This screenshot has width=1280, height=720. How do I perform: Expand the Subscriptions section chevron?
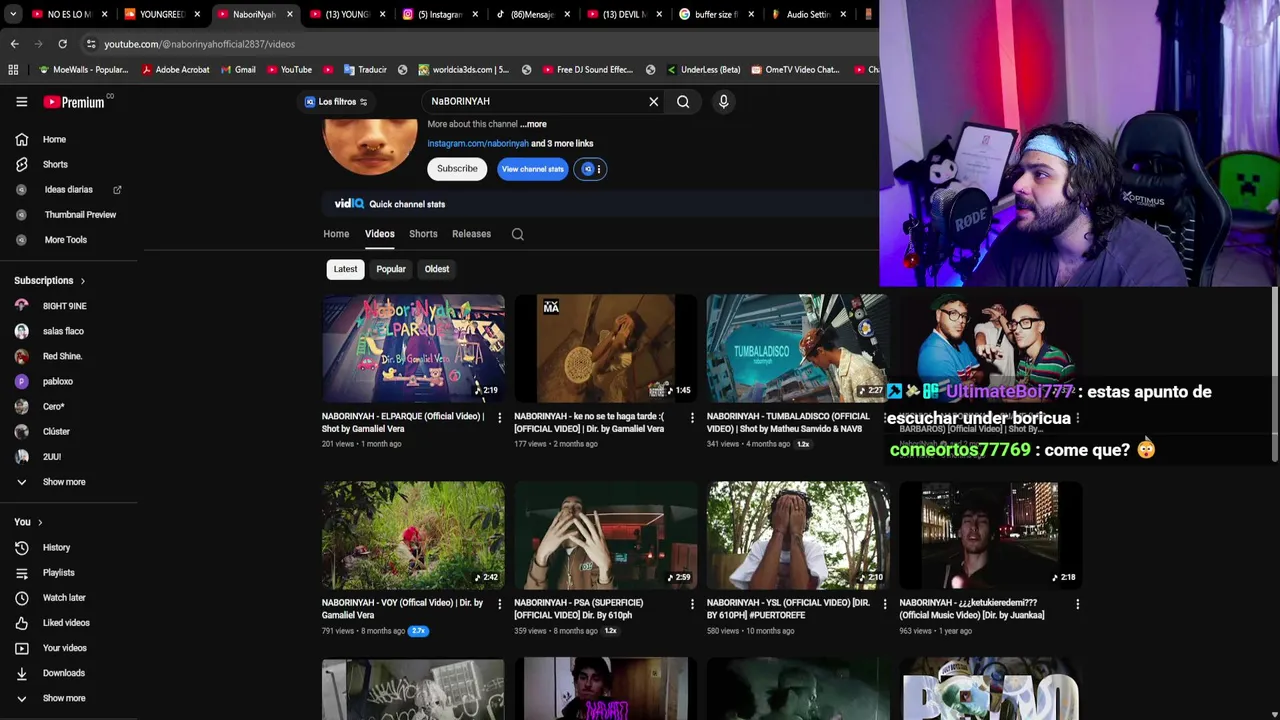(82, 281)
